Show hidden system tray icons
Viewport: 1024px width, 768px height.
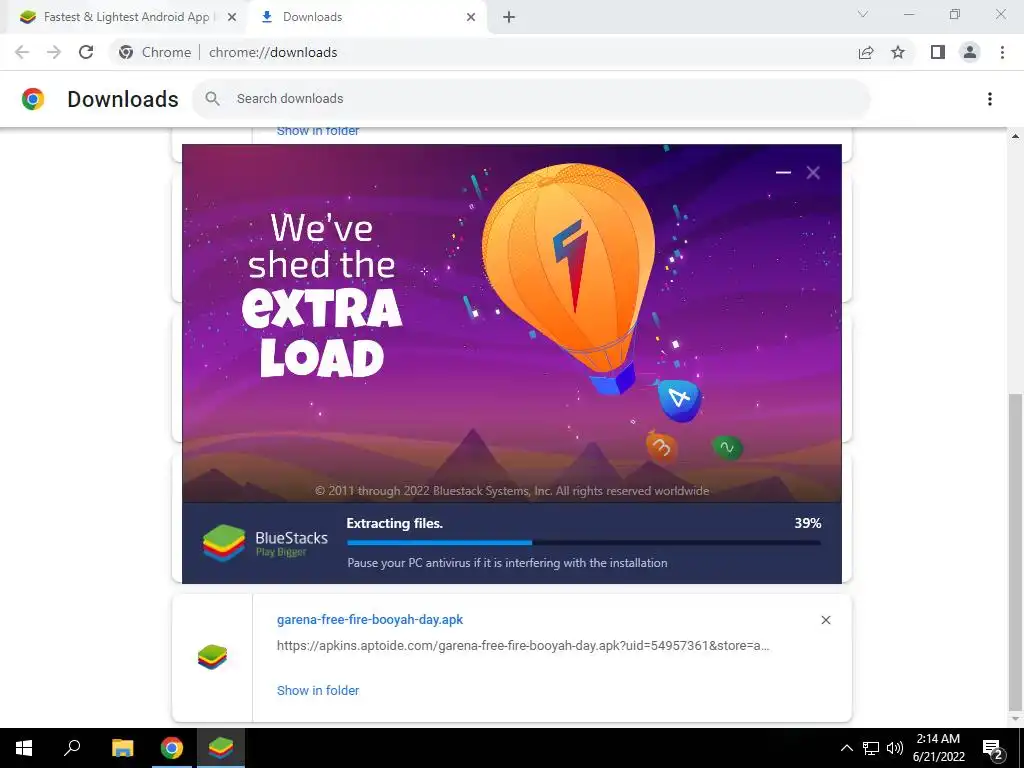846,748
